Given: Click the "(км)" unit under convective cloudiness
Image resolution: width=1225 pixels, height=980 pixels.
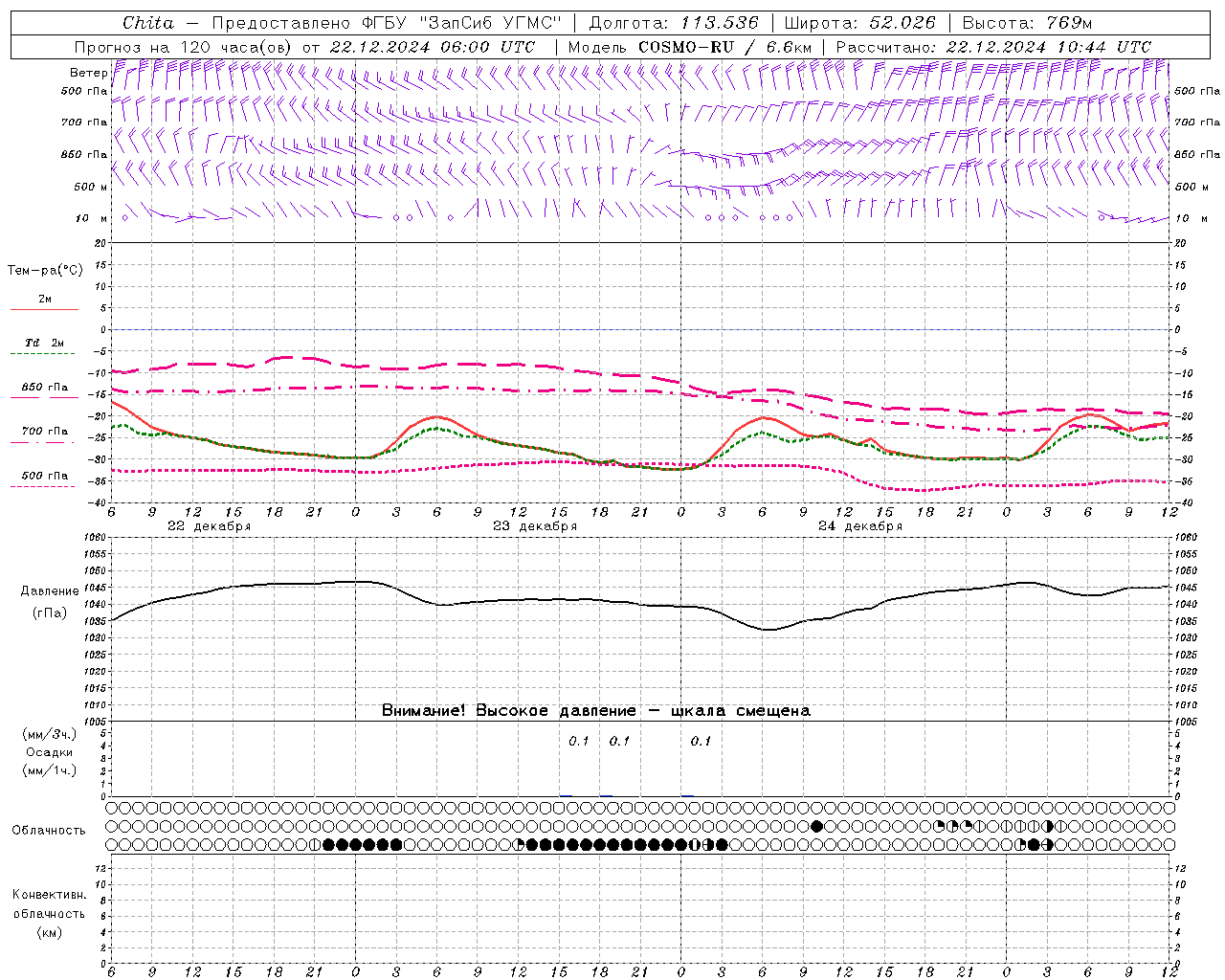Looking at the screenshot, I should [x=49, y=932].
